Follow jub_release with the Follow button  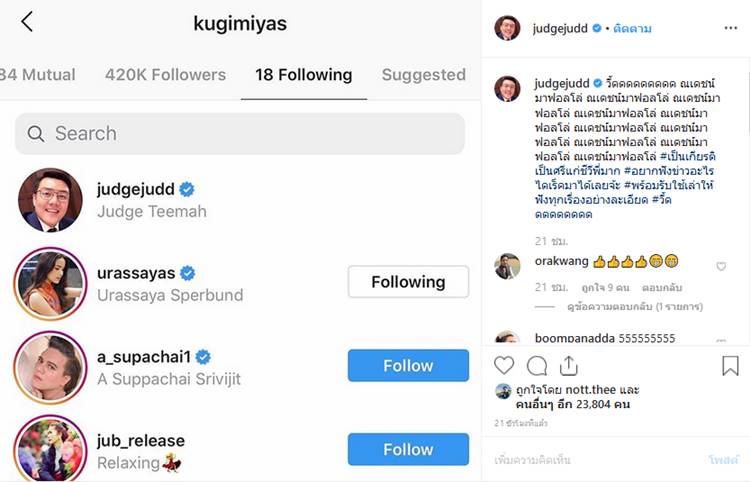point(408,449)
